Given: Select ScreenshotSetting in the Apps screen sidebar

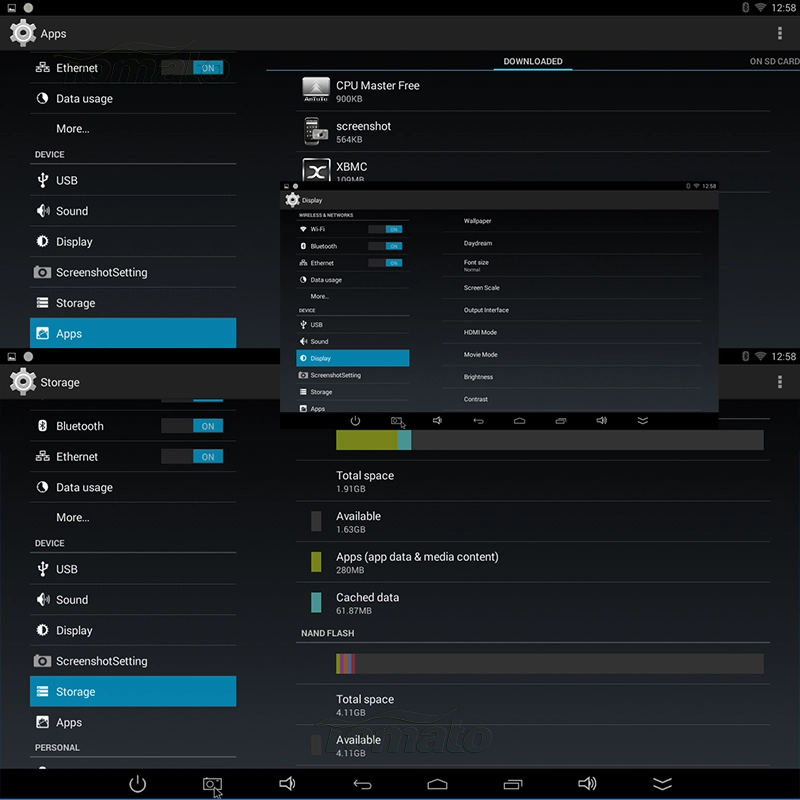Looking at the screenshot, I should coord(133,272).
